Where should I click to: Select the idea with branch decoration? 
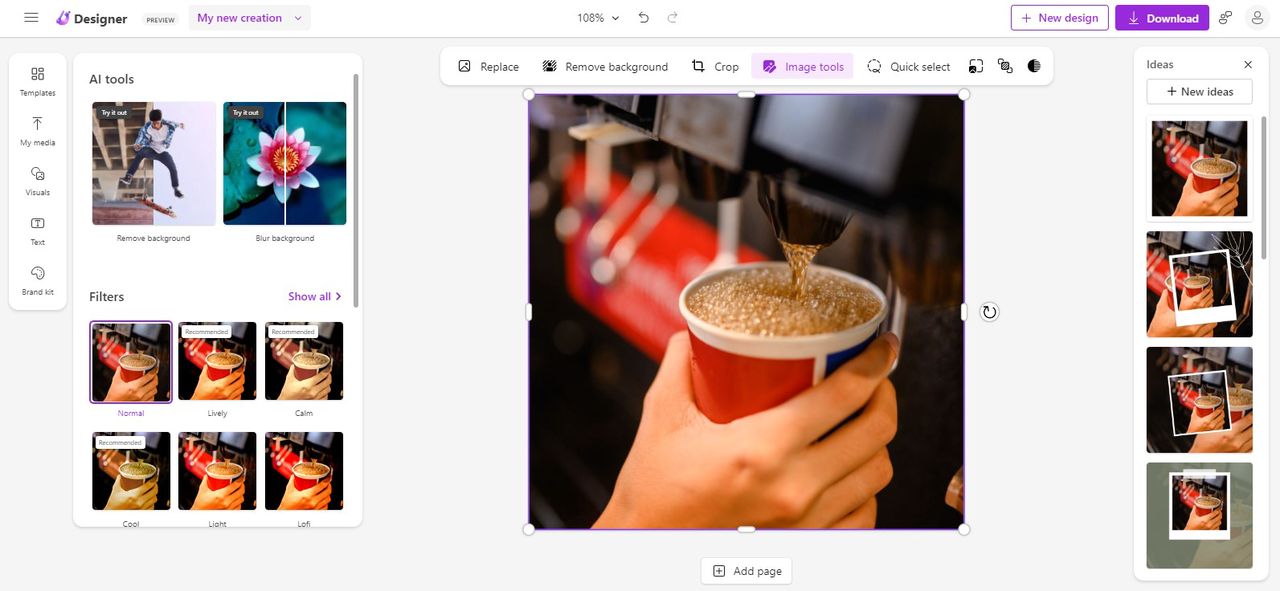tap(1199, 284)
